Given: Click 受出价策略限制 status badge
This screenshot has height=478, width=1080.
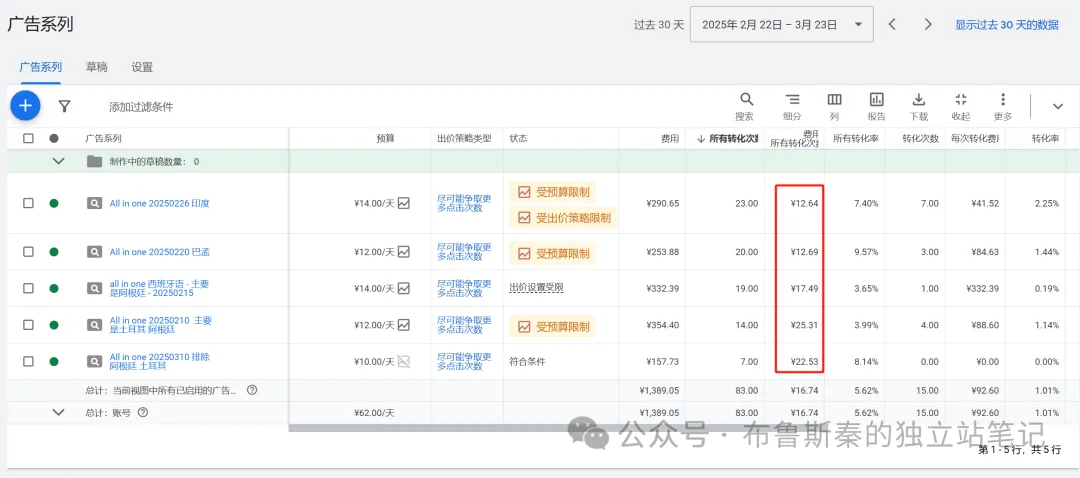Looking at the screenshot, I should point(563,218).
